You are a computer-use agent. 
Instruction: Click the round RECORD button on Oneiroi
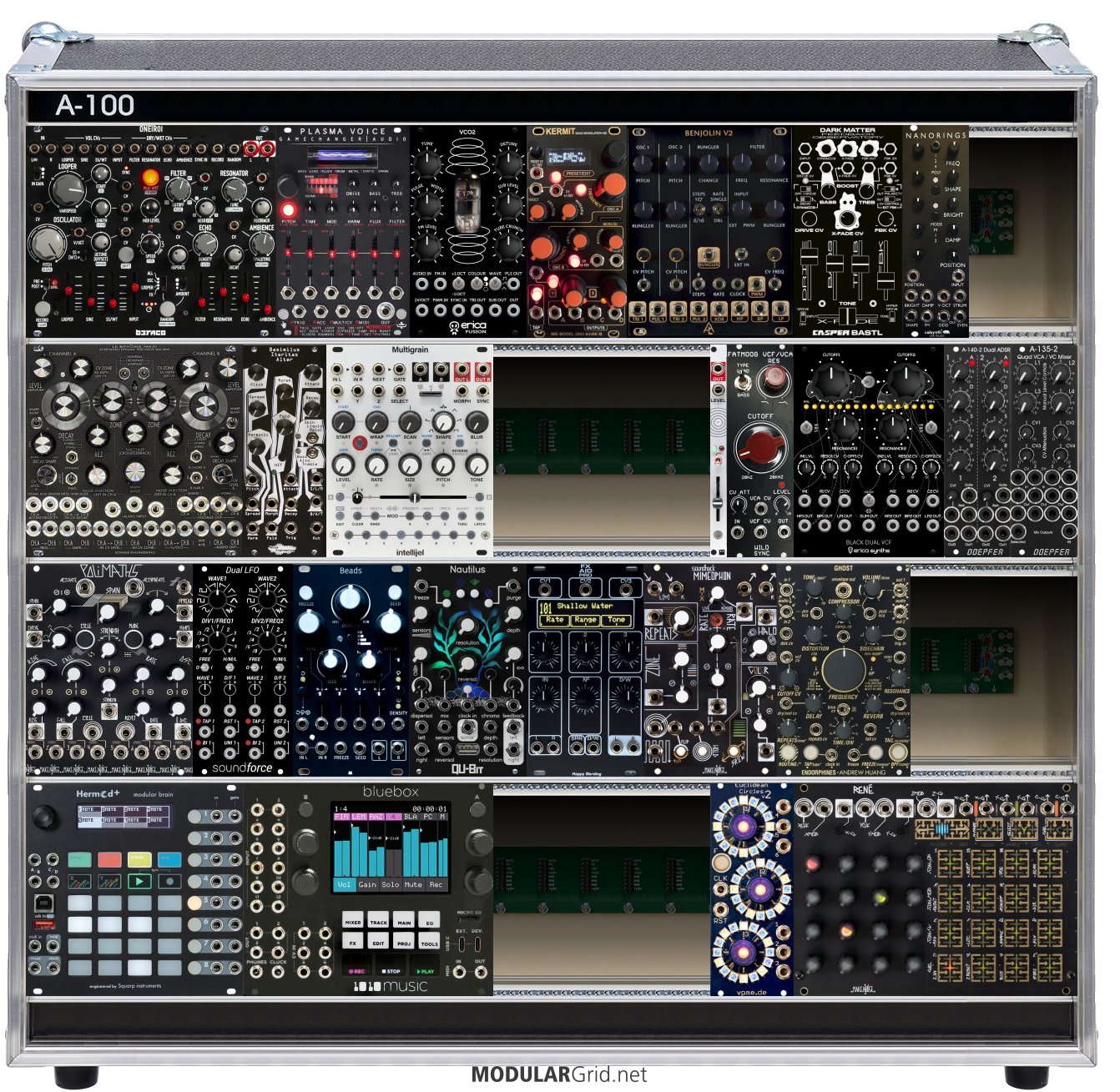[43, 307]
